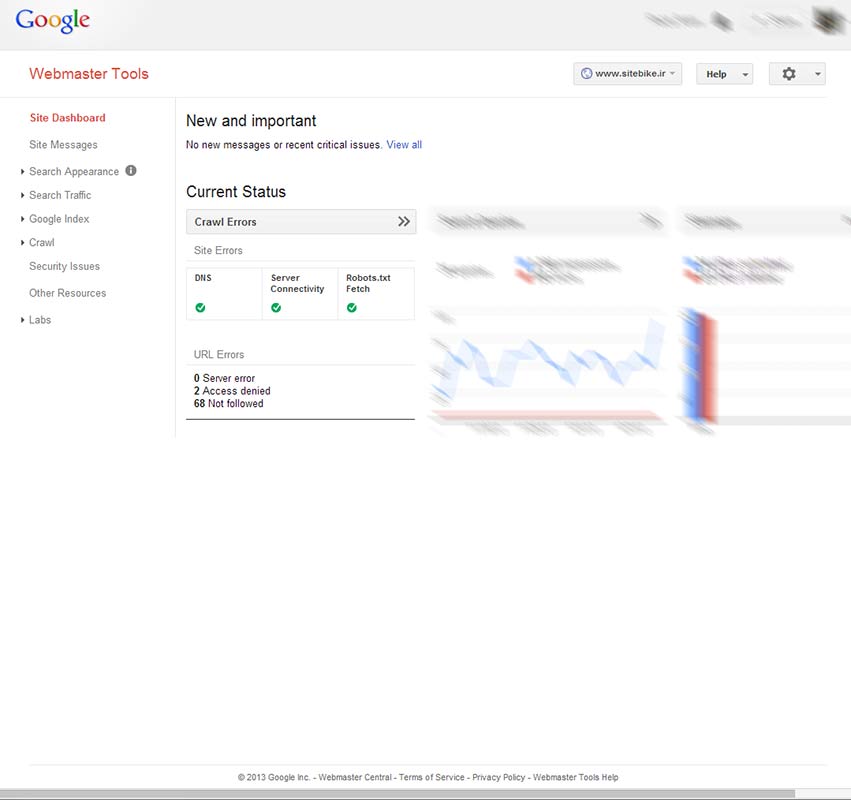Click the Robots.txt Fetch green checkmark
The height and width of the screenshot is (800, 851).
(352, 308)
